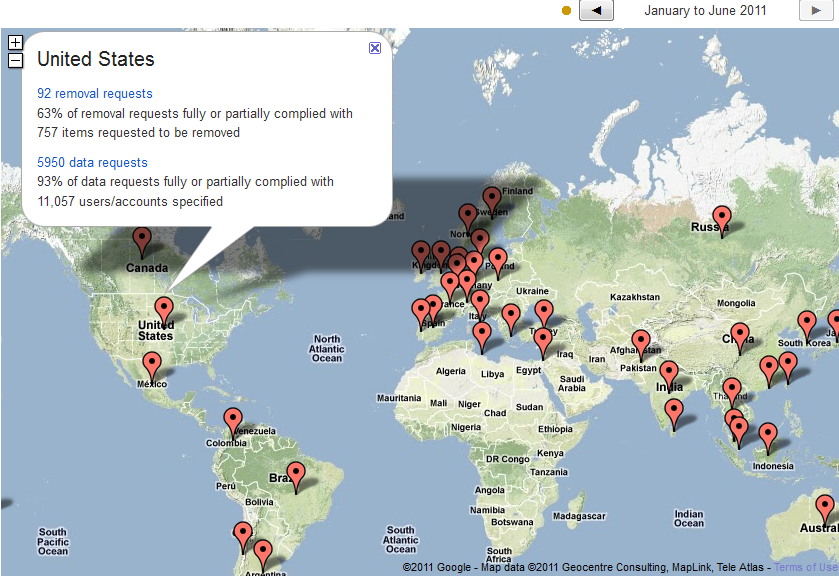Click the Ukraine label on the map
839x576 pixels.
(x=532, y=291)
